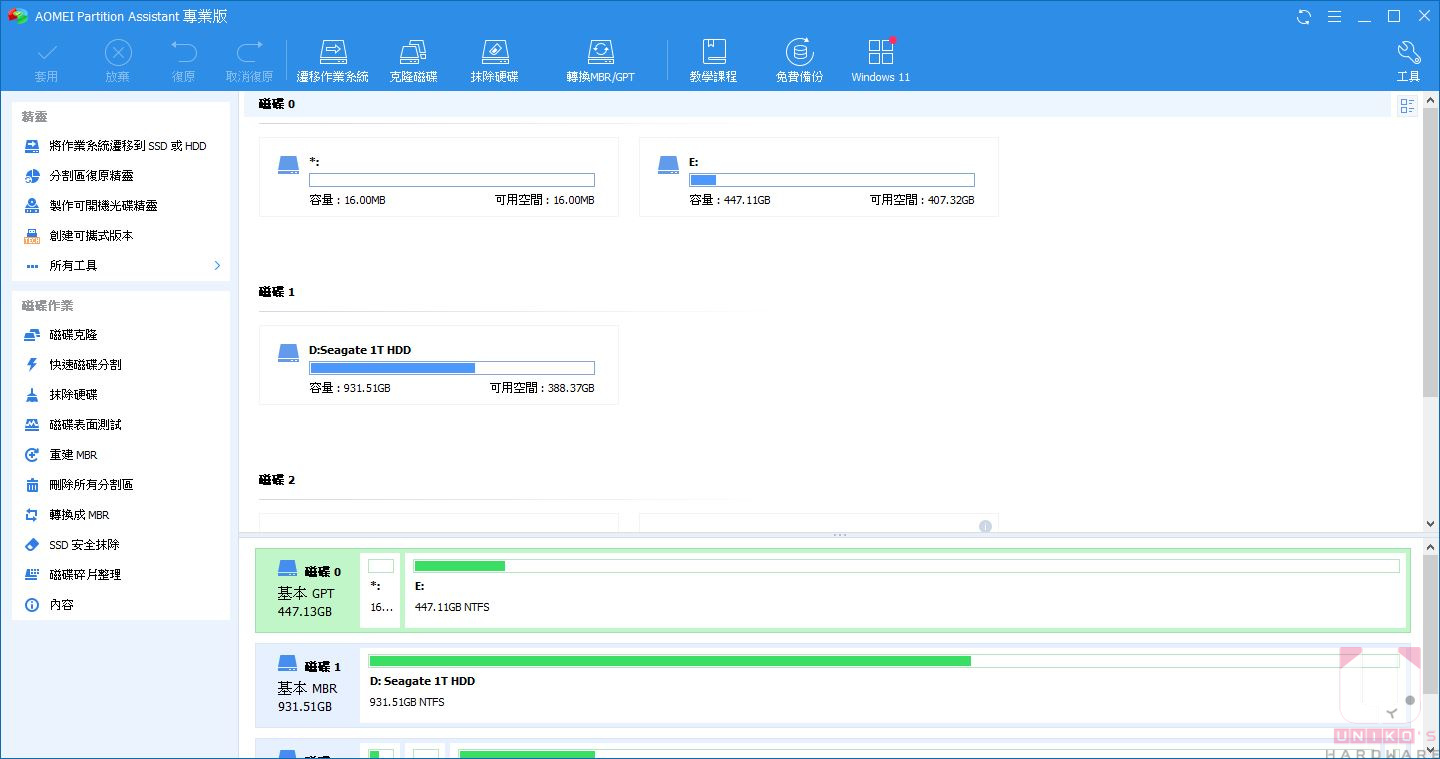Click the 磁碟 0 header in upper pane
1440x759 pixels.
pyautogui.click(x=277, y=104)
